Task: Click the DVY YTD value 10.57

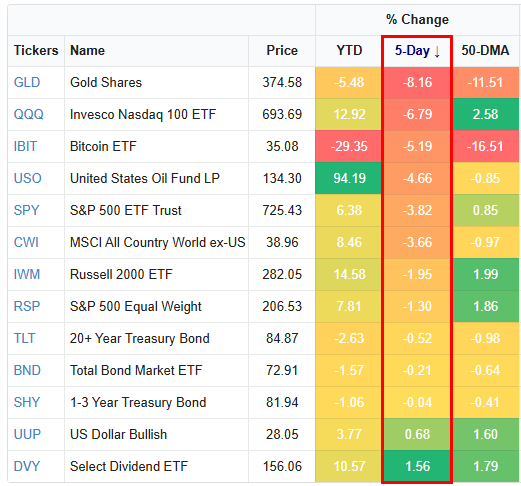Action: (x=349, y=466)
